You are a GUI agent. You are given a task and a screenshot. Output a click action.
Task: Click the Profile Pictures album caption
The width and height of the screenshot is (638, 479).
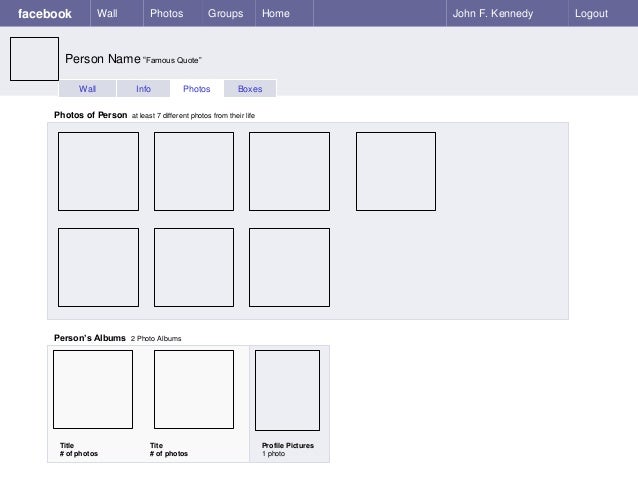[x=288, y=446]
